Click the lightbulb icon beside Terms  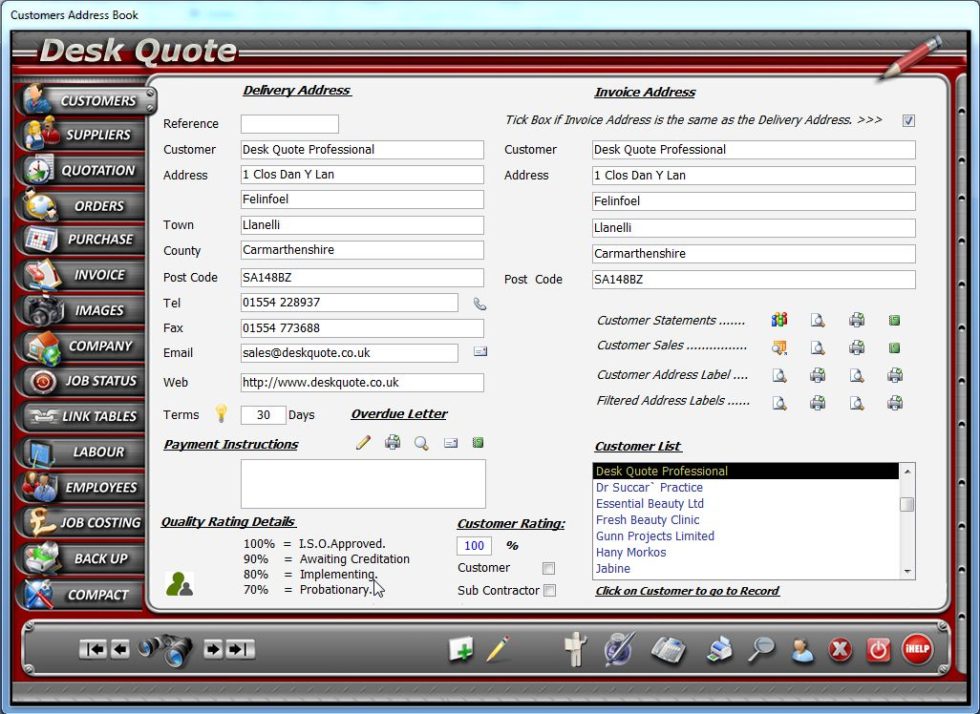(x=222, y=413)
